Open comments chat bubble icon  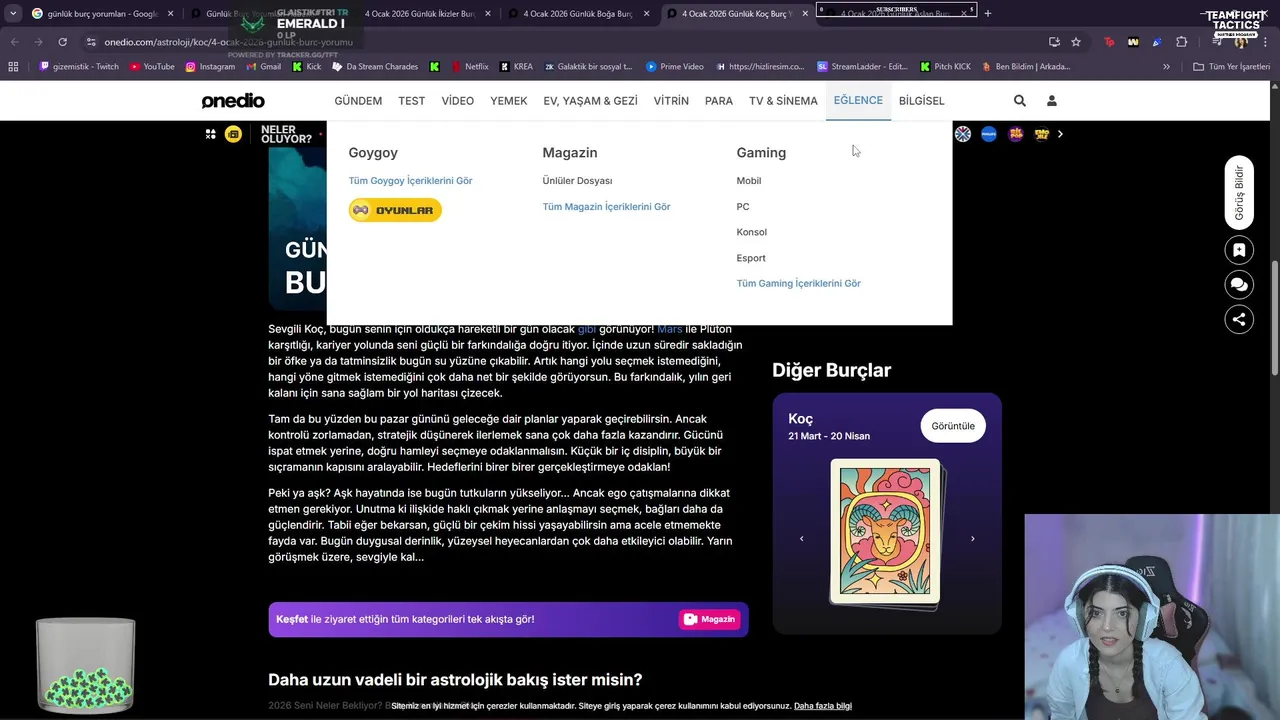pyautogui.click(x=1239, y=285)
